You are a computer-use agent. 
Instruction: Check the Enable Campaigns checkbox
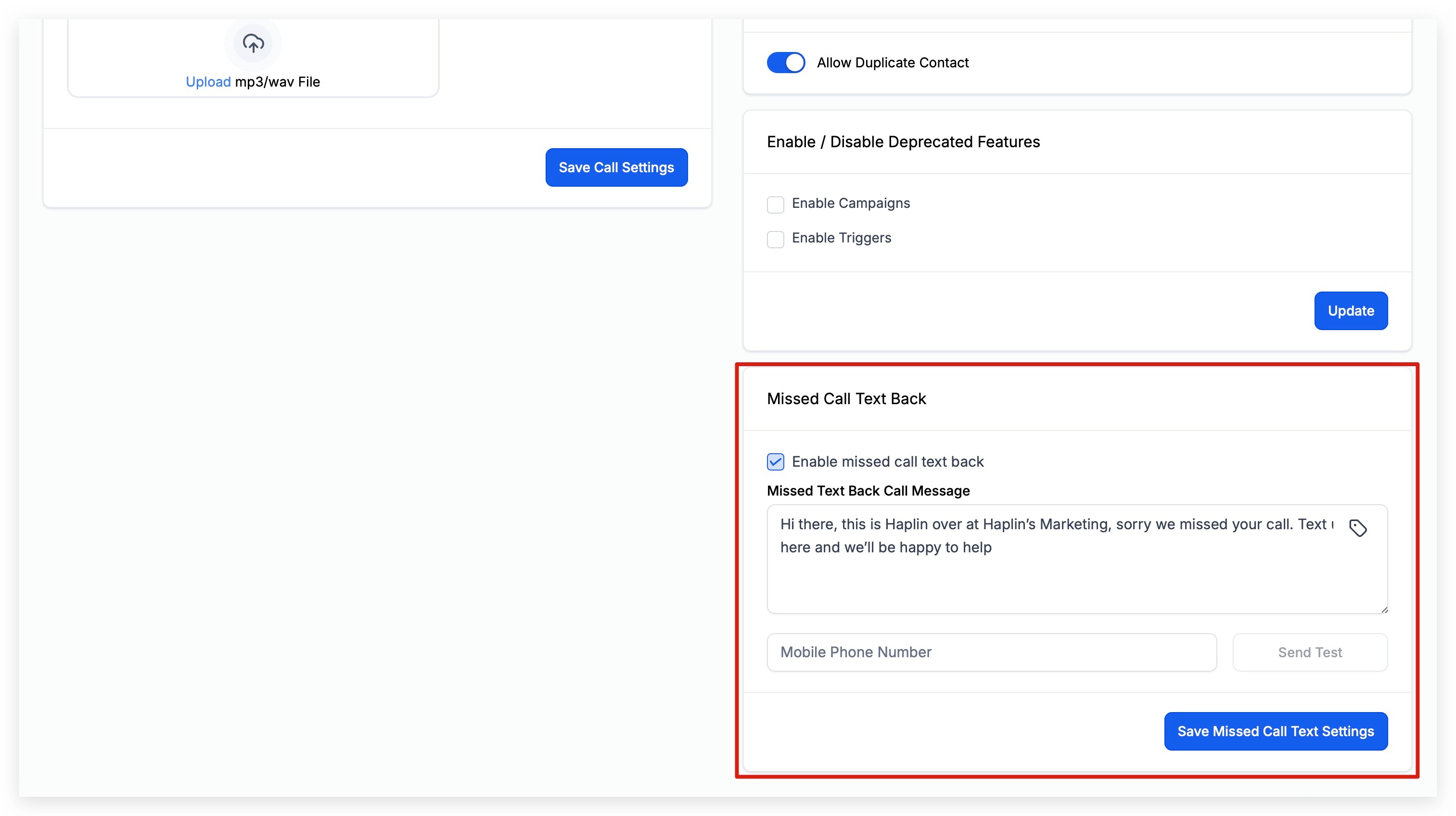(x=776, y=204)
